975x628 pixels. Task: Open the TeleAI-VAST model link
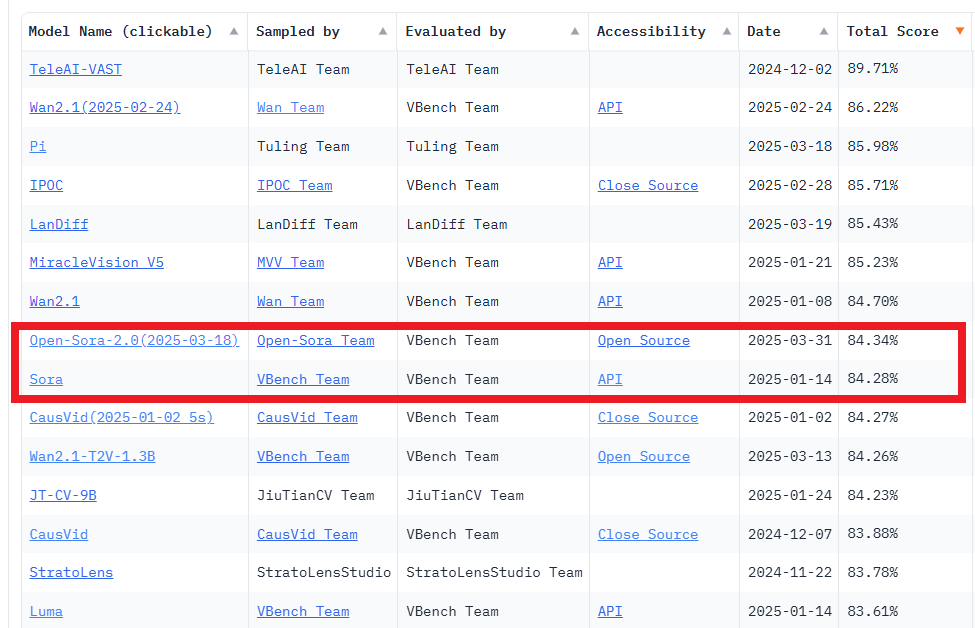coord(75,69)
